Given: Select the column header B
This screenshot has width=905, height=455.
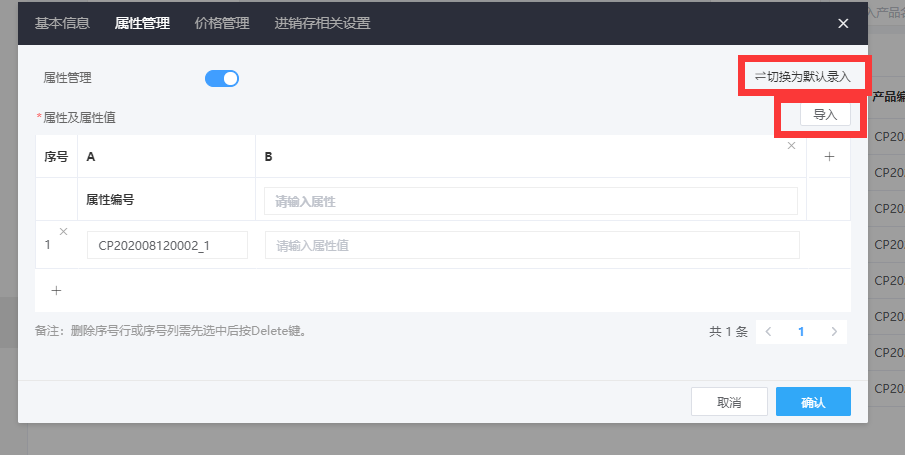Looking at the screenshot, I should click(x=268, y=156).
